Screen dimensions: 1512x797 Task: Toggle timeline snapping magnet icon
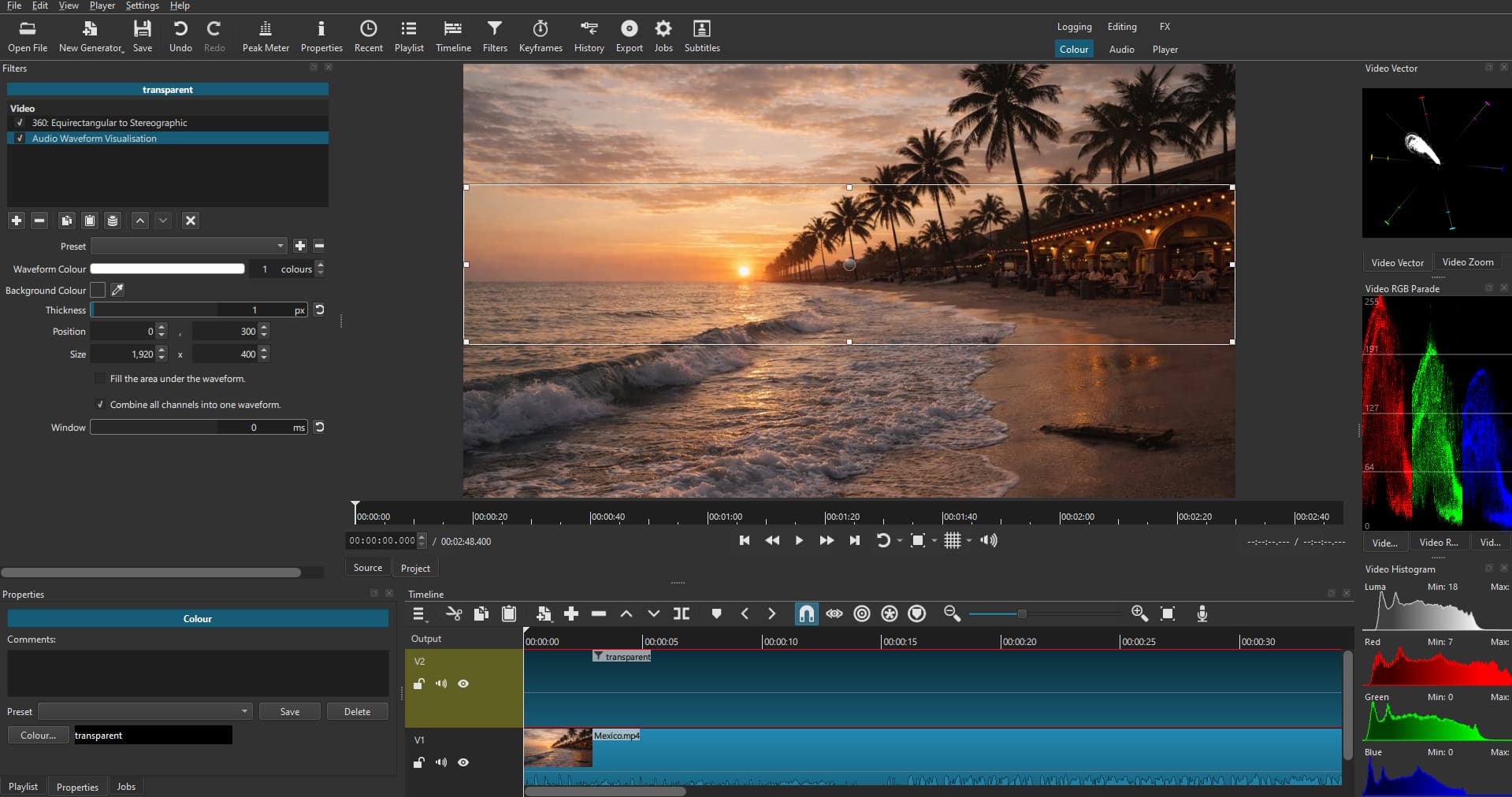click(x=806, y=614)
